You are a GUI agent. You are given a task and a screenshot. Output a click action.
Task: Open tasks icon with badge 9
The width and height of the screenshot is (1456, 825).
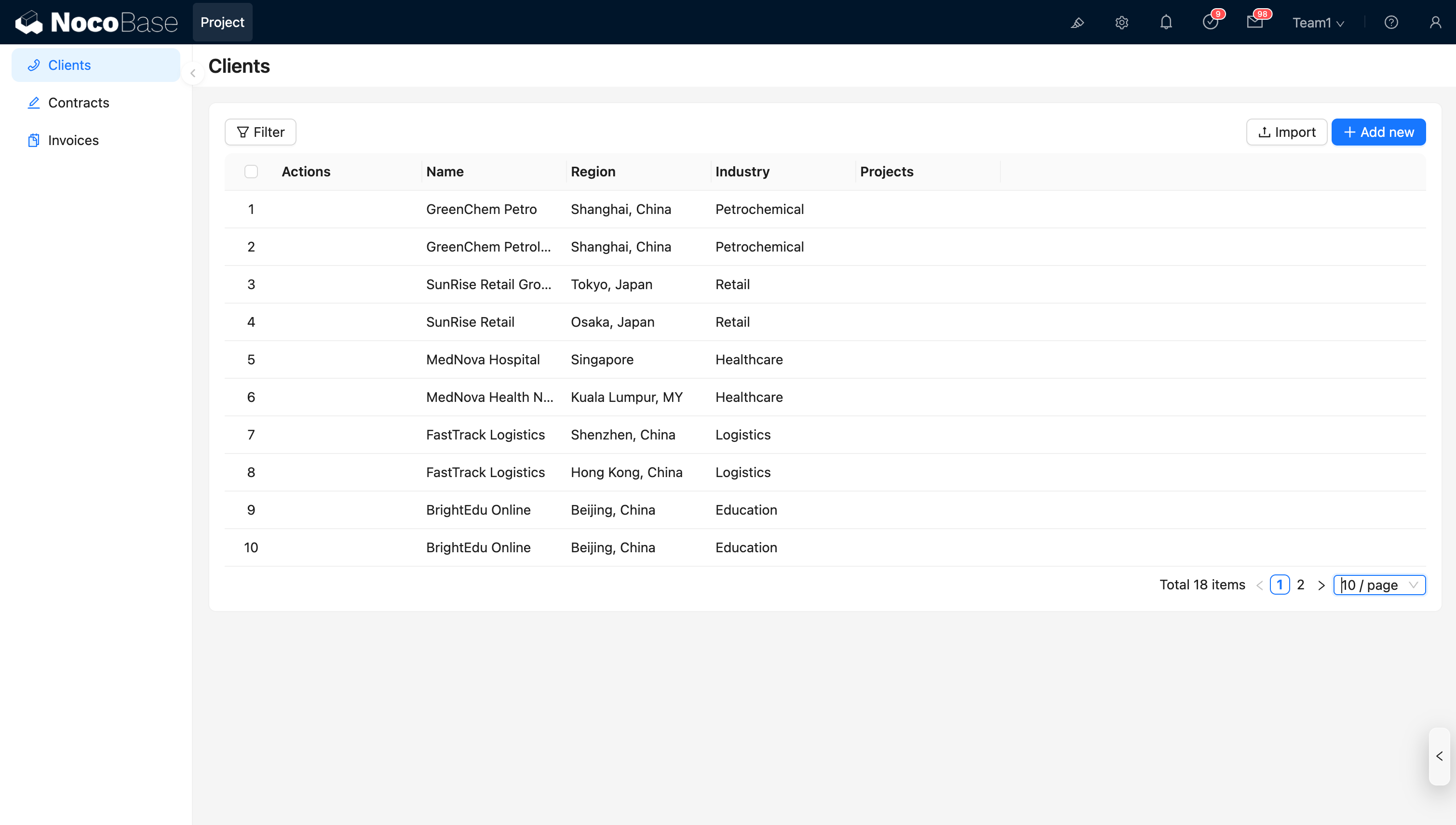[x=1211, y=23]
